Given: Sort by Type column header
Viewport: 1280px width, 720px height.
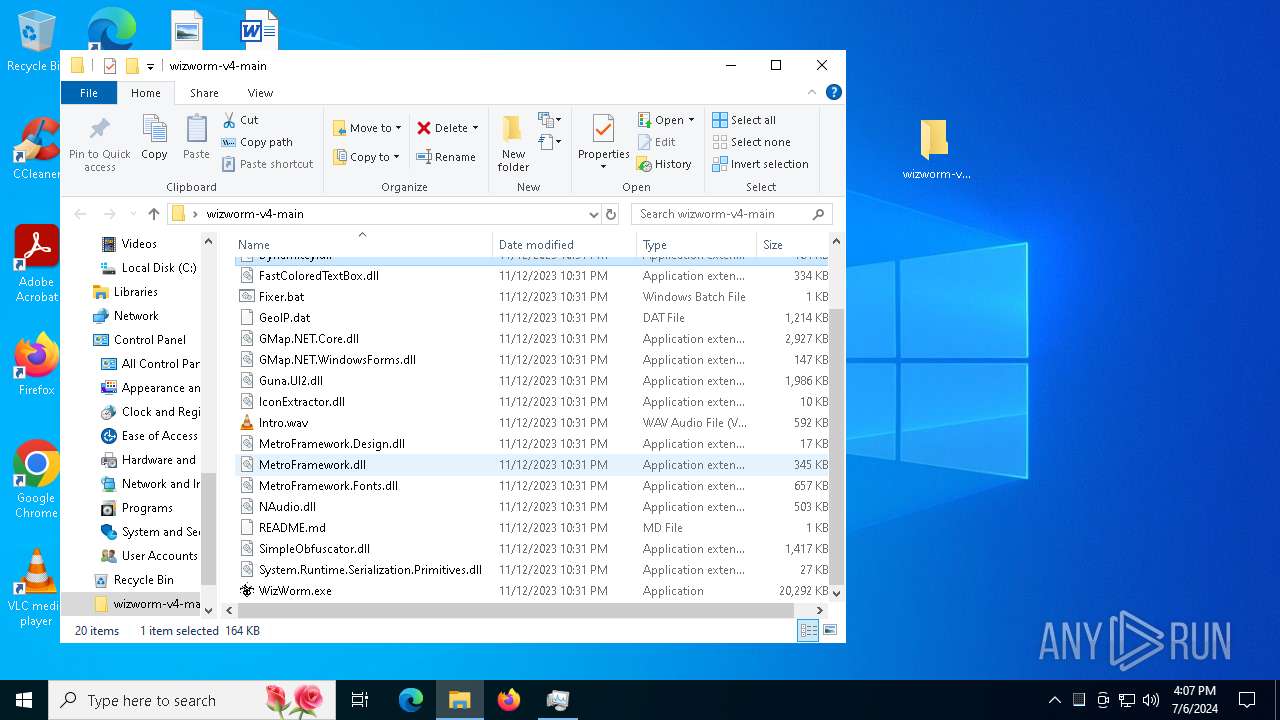Looking at the screenshot, I should pos(696,244).
